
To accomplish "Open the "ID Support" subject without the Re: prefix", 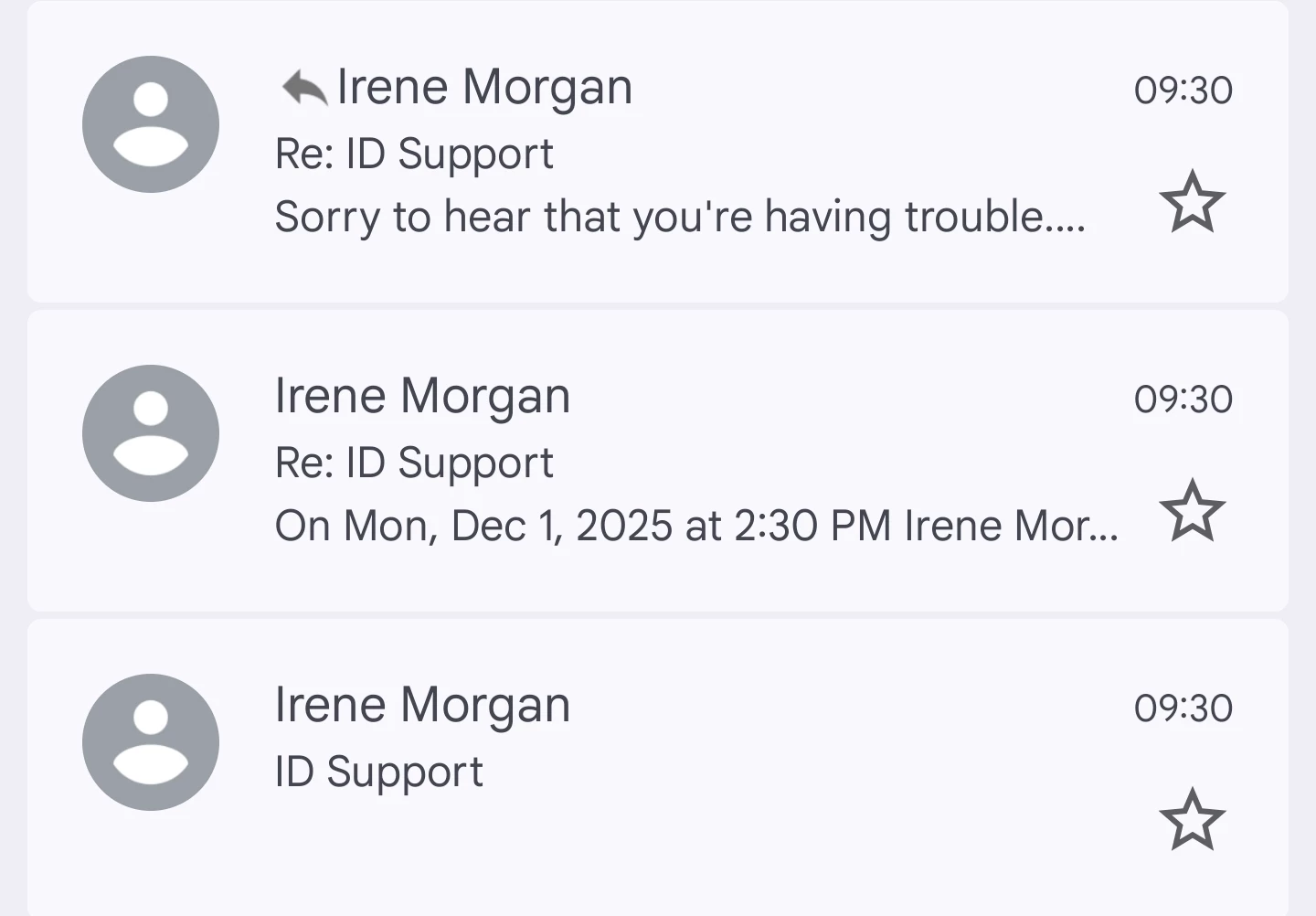I will (378, 772).
